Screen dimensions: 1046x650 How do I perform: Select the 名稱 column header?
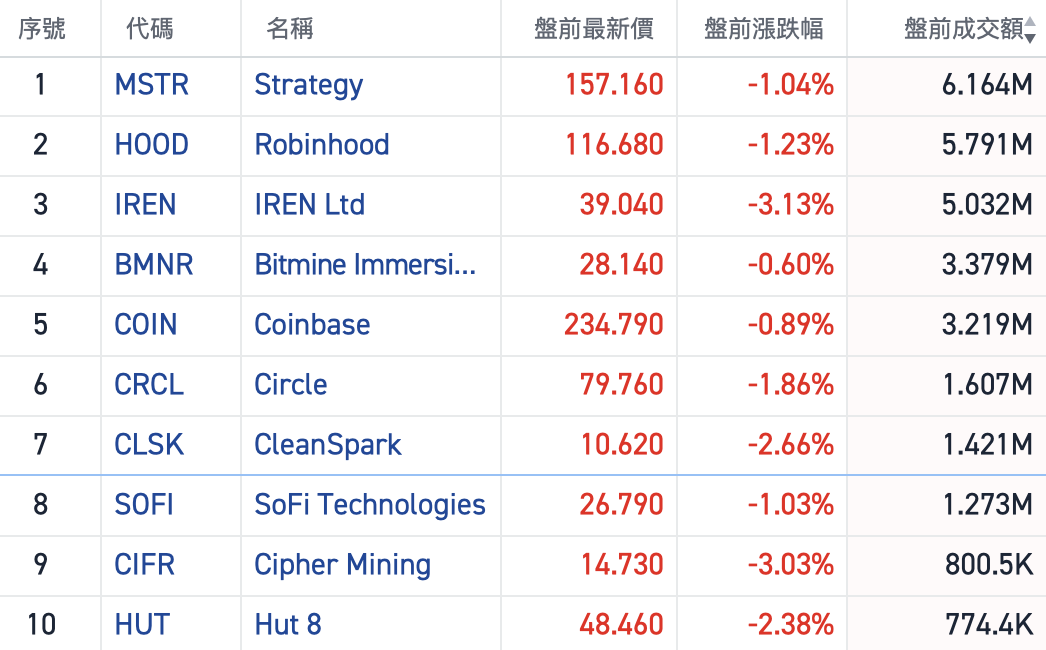(x=290, y=29)
